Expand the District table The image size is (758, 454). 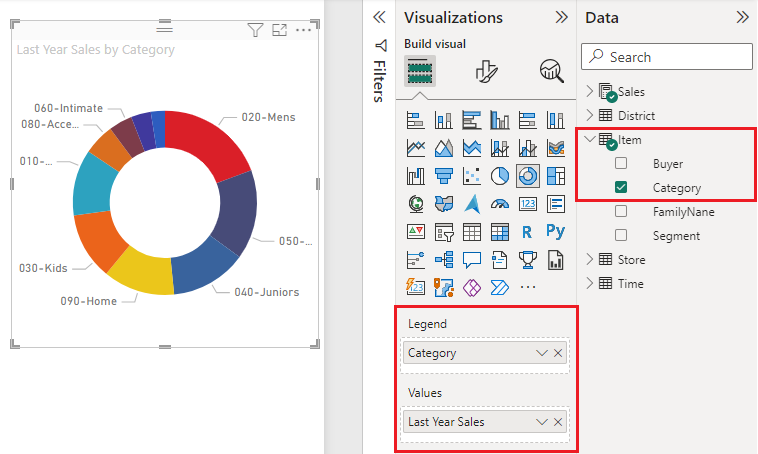coord(589,115)
